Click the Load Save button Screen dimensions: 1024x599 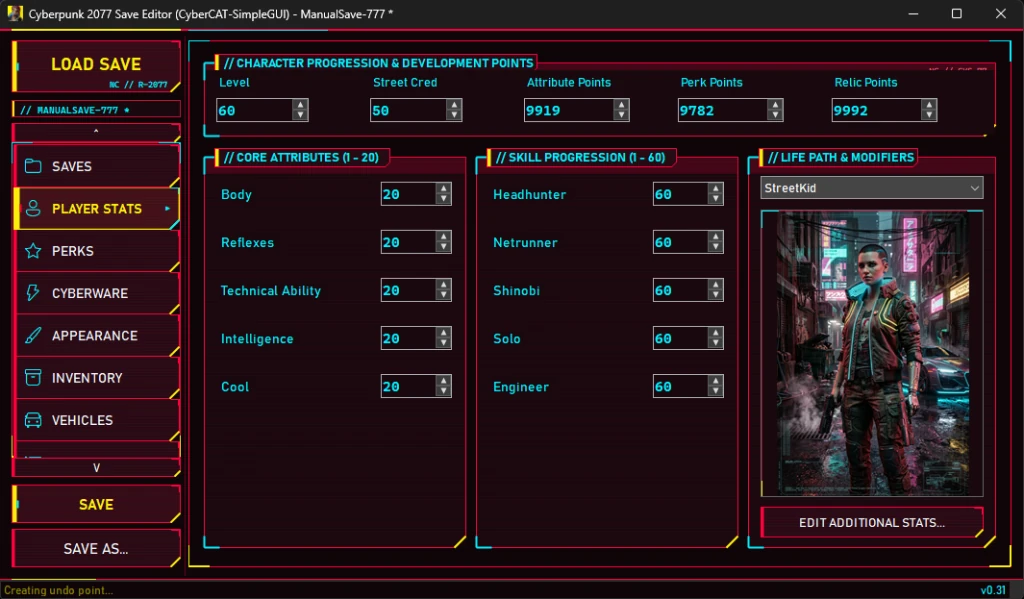coord(97,66)
